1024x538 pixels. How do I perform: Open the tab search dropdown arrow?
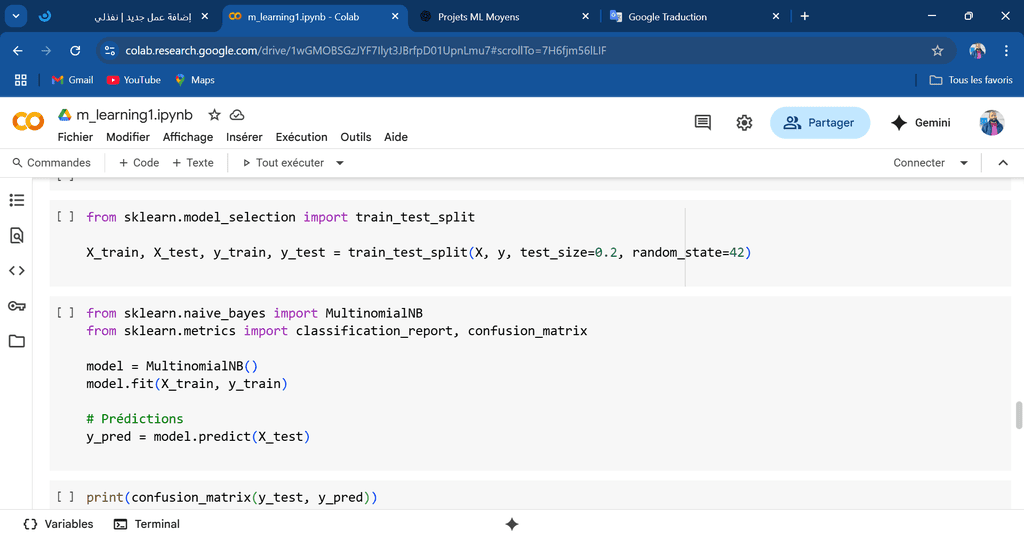[16, 16]
